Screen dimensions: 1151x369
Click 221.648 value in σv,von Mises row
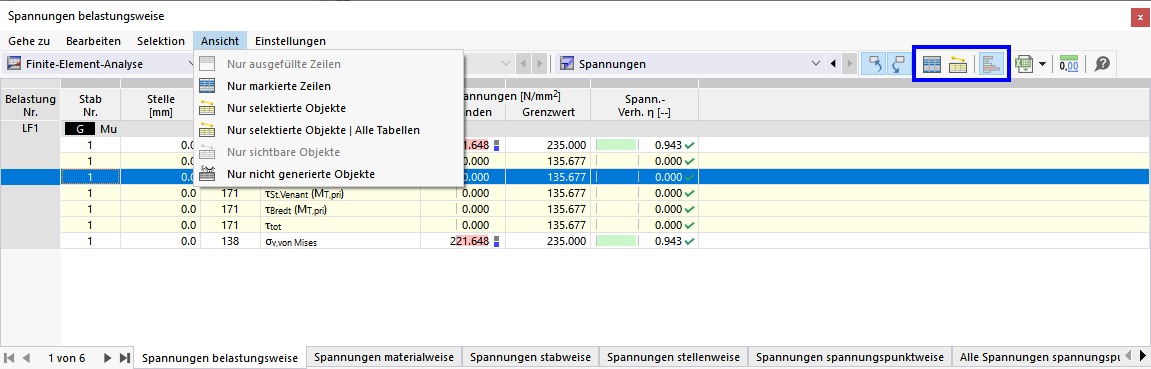point(470,241)
